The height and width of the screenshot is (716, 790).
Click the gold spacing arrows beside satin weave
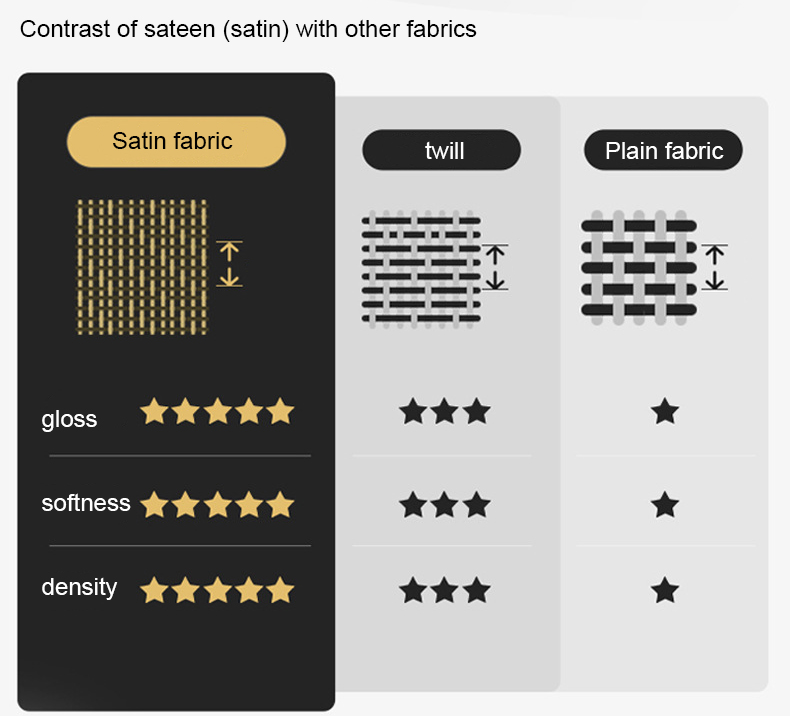click(230, 263)
